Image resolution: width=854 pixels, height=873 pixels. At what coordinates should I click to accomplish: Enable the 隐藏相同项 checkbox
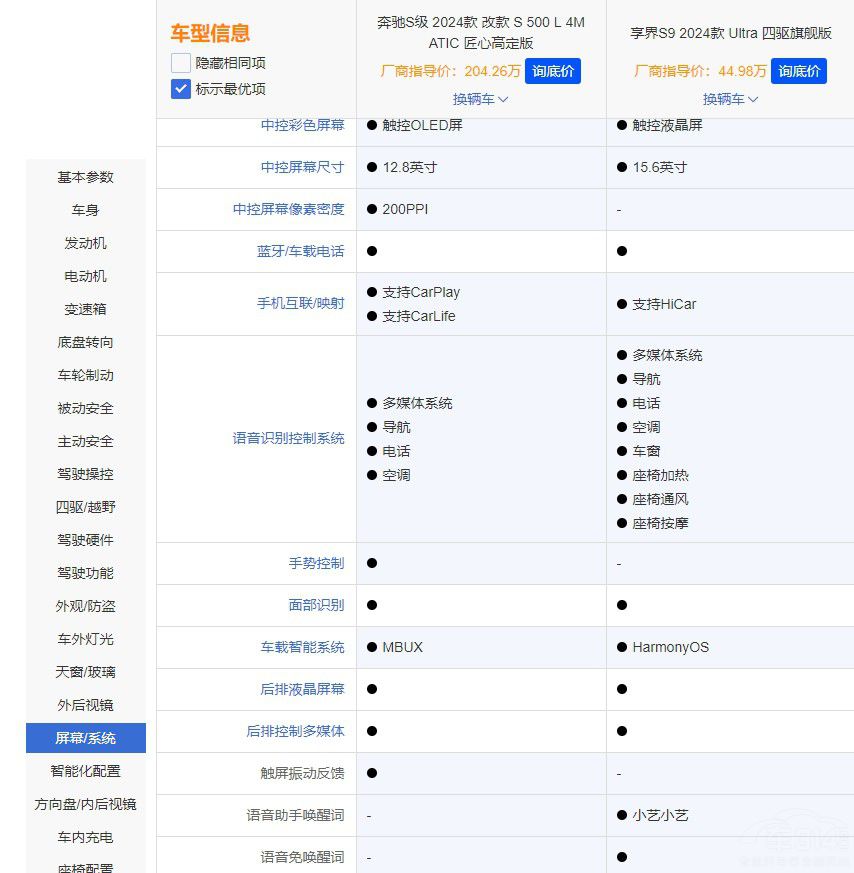coord(180,62)
